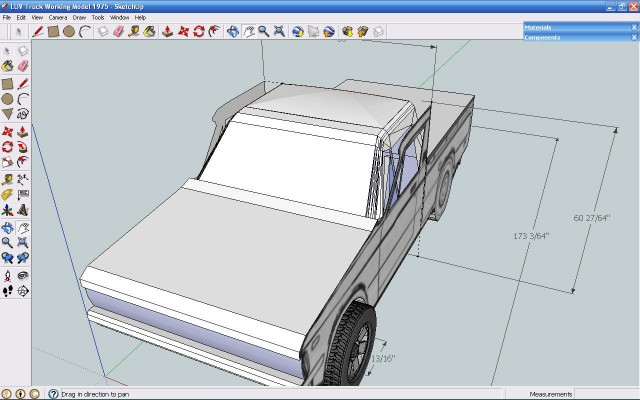The width and height of the screenshot is (640, 400).
Task: Open the View menu
Action: pyautogui.click(x=37, y=18)
